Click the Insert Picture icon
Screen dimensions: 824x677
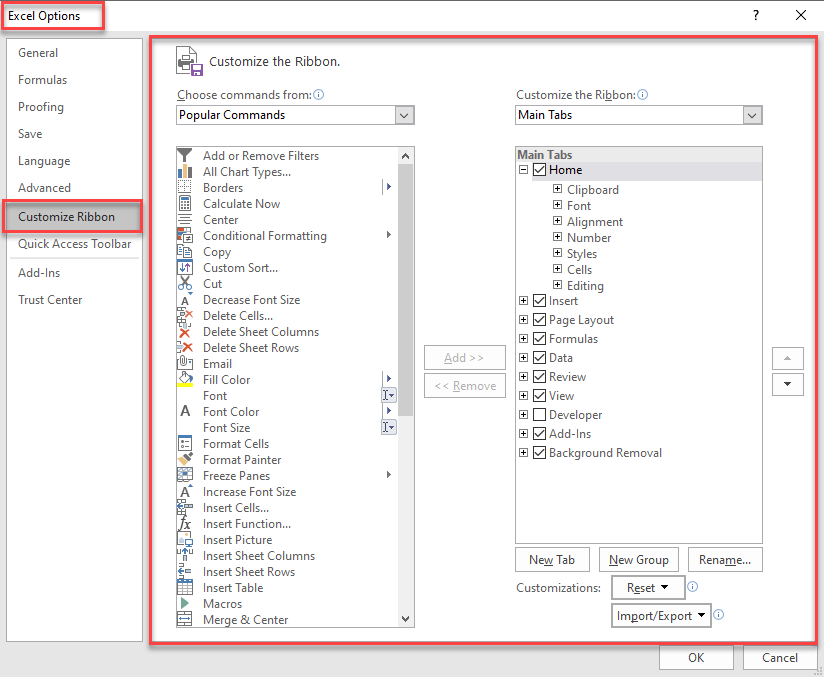tap(184, 540)
